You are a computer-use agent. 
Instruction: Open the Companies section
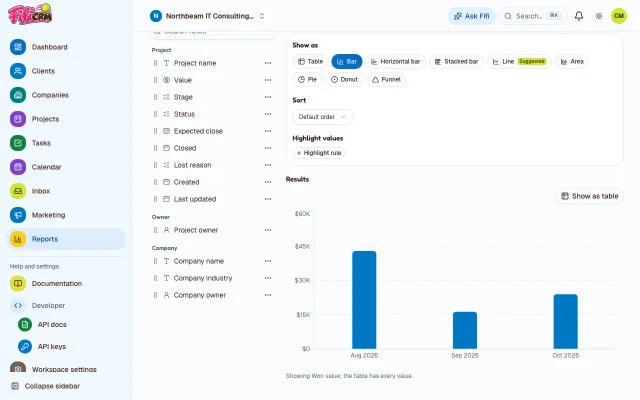pos(65,95)
